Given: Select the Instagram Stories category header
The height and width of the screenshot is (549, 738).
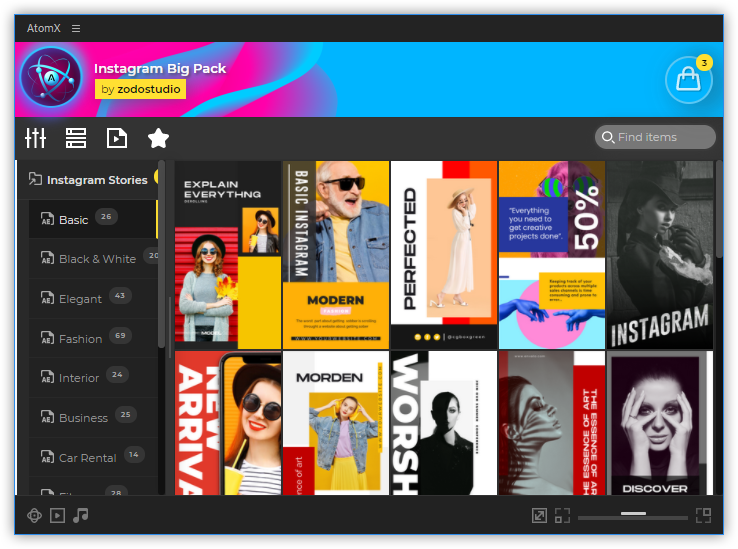Looking at the screenshot, I should pos(88,180).
